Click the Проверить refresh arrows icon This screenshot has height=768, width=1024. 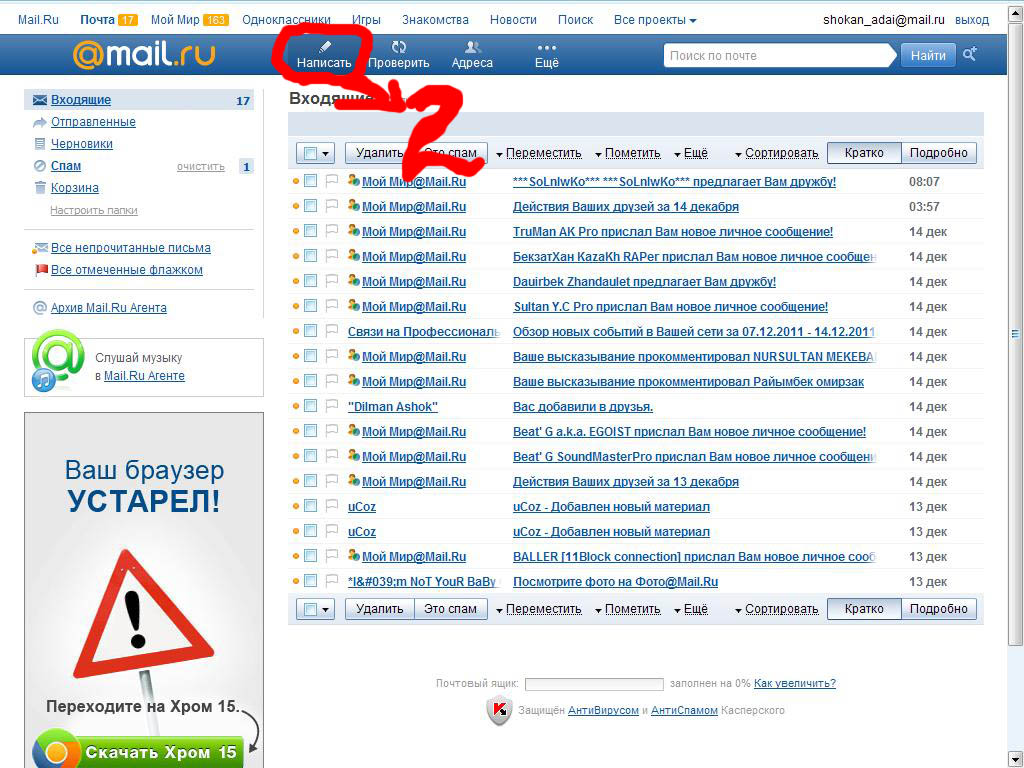[x=398, y=47]
